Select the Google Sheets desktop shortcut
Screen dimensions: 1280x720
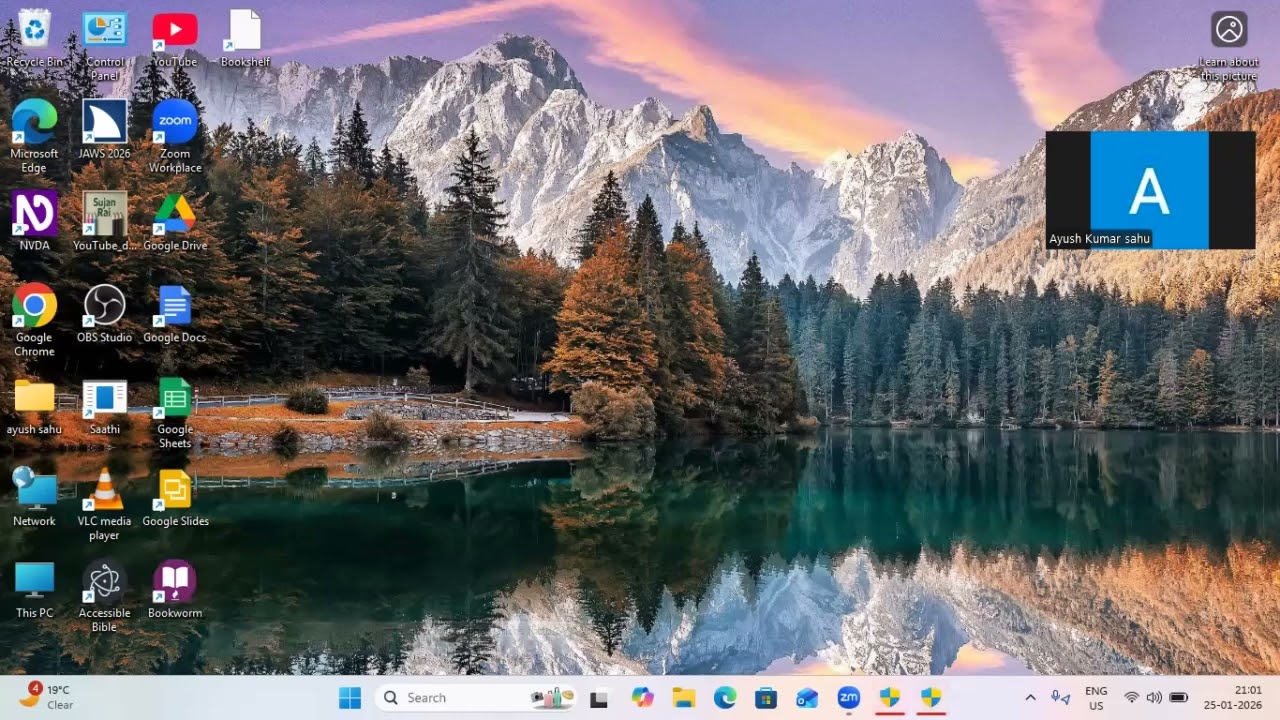[x=175, y=412]
